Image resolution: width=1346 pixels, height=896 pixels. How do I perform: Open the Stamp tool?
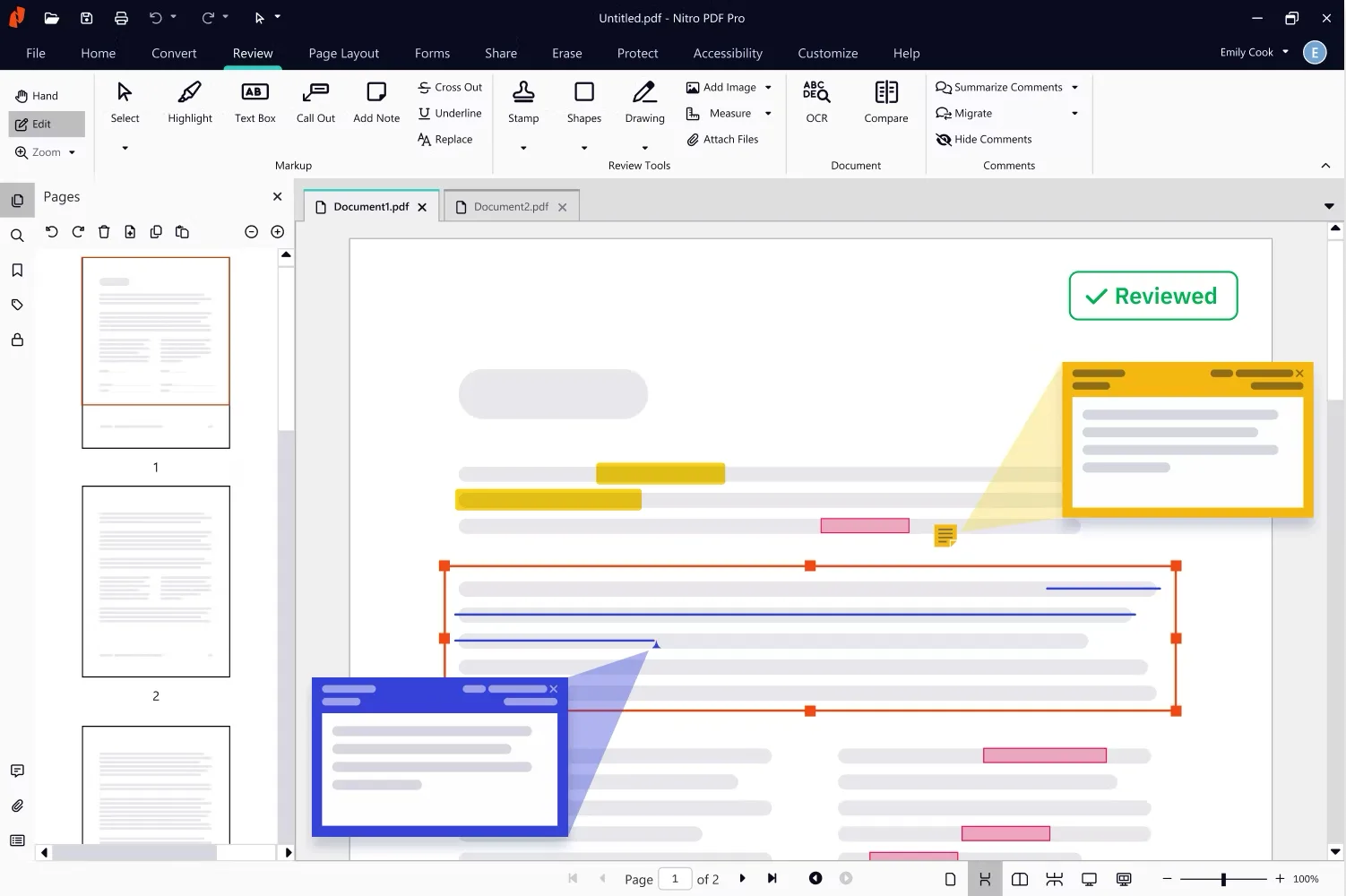click(523, 102)
